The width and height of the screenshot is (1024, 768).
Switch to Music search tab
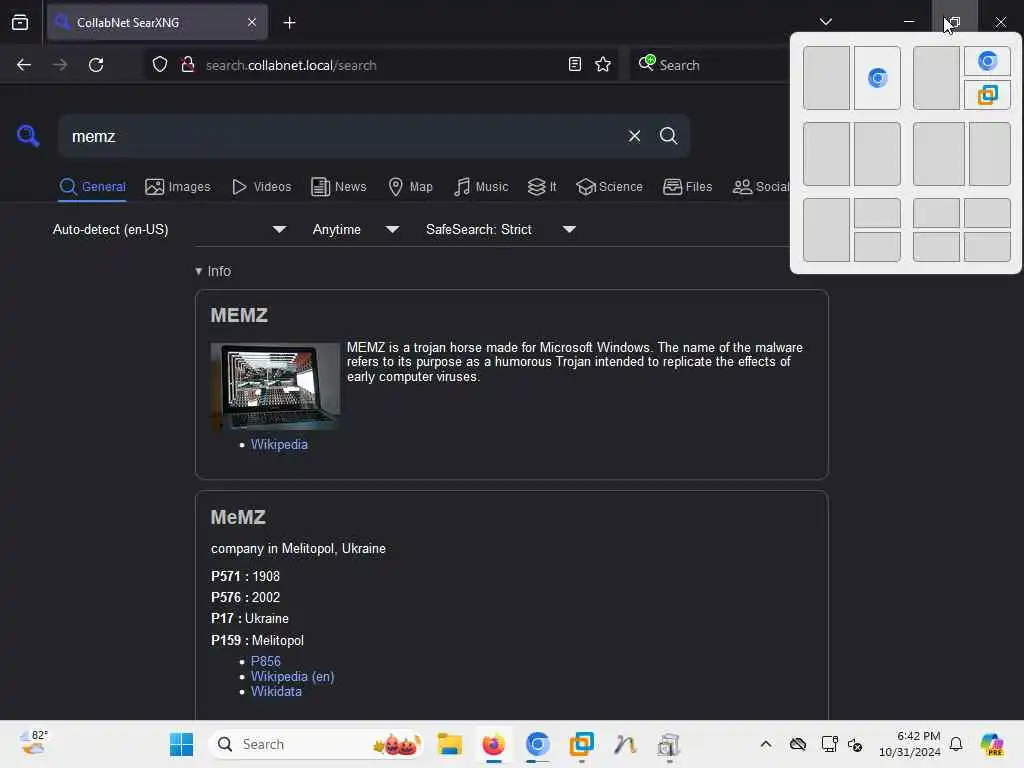coord(481,187)
